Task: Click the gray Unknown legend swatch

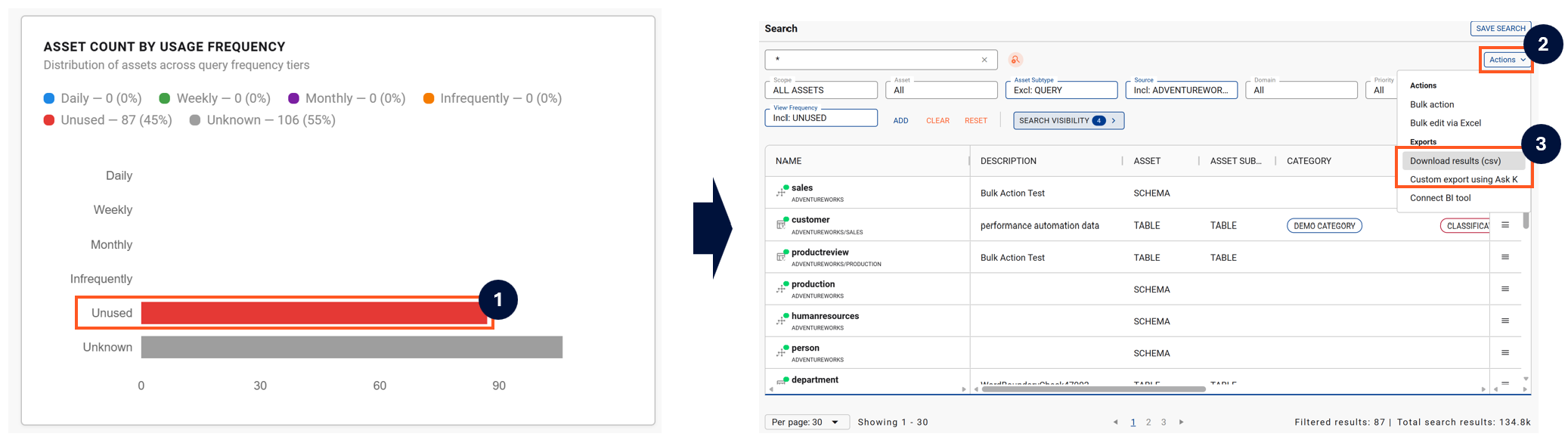Action: tap(195, 120)
